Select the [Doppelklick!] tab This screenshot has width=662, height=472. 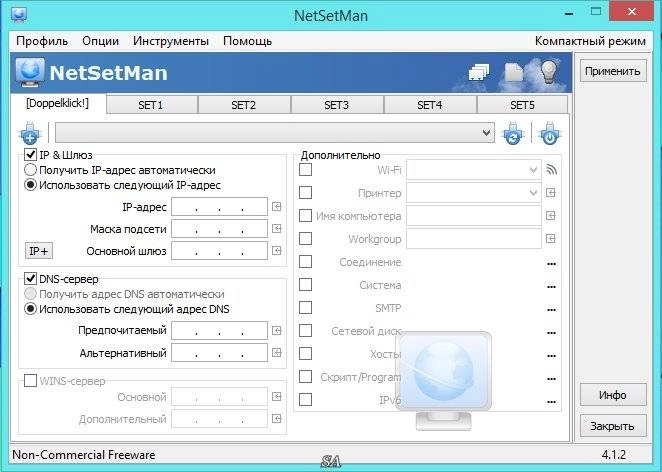coord(57,104)
